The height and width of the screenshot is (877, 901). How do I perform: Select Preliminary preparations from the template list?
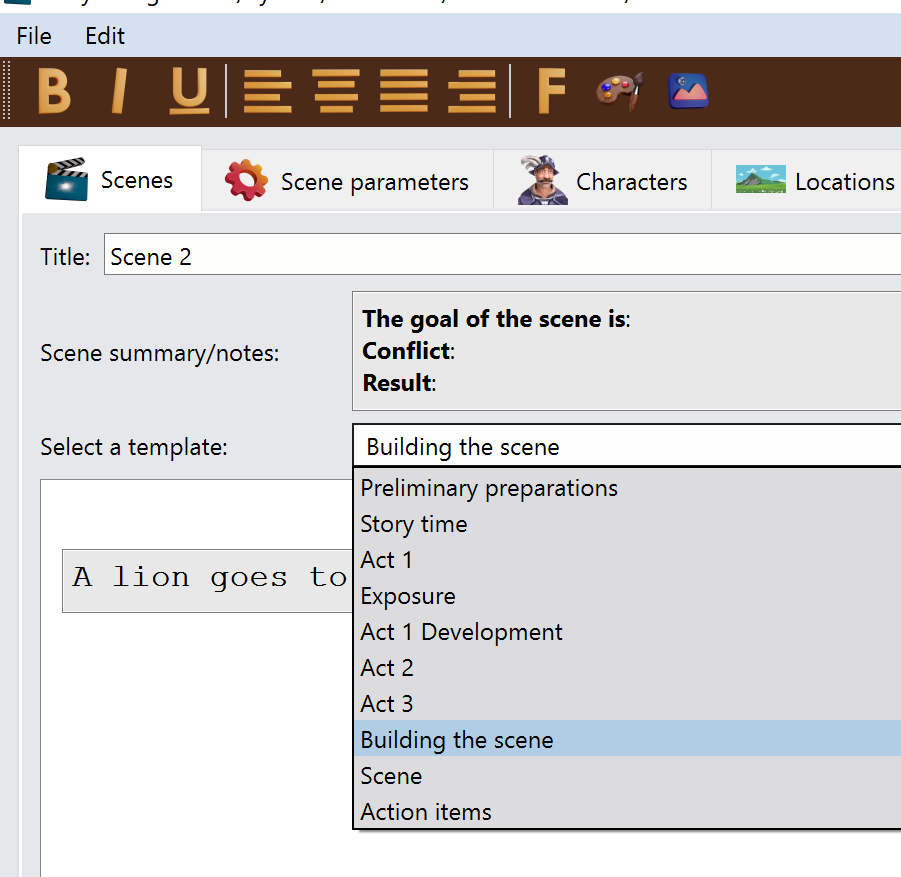coord(489,488)
